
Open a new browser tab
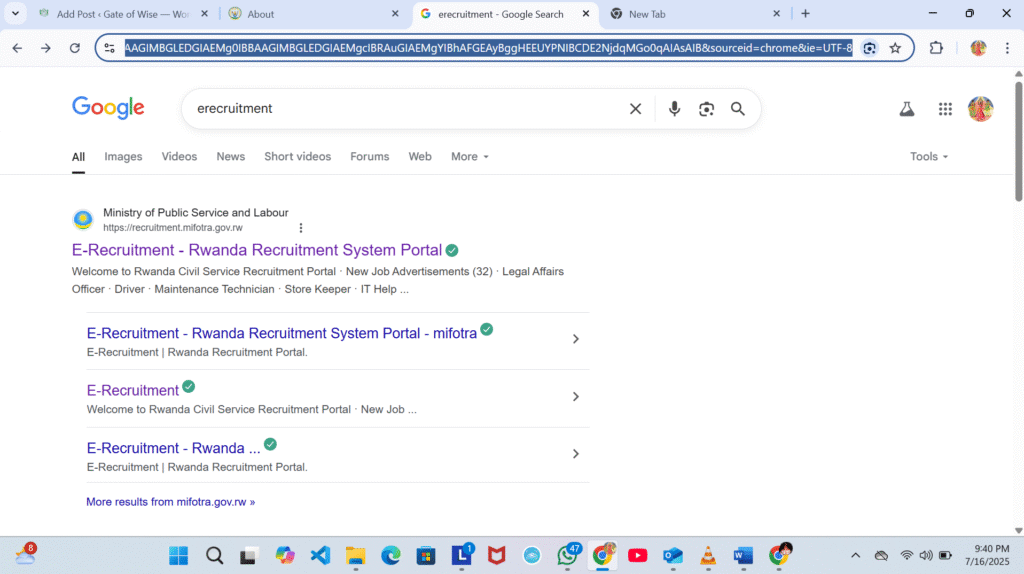tap(805, 14)
